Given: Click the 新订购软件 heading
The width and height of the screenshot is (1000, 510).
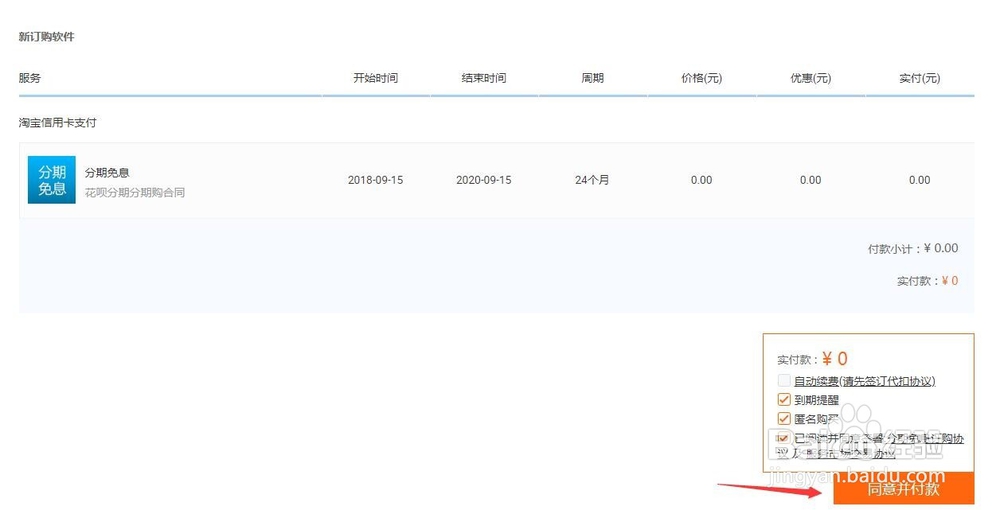Looking at the screenshot, I should tap(47, 37).
